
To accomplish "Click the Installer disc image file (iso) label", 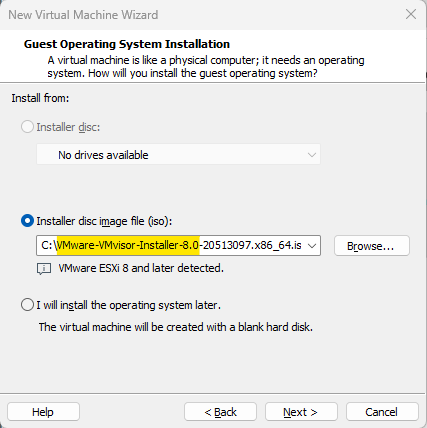I will tap(104, 221).
